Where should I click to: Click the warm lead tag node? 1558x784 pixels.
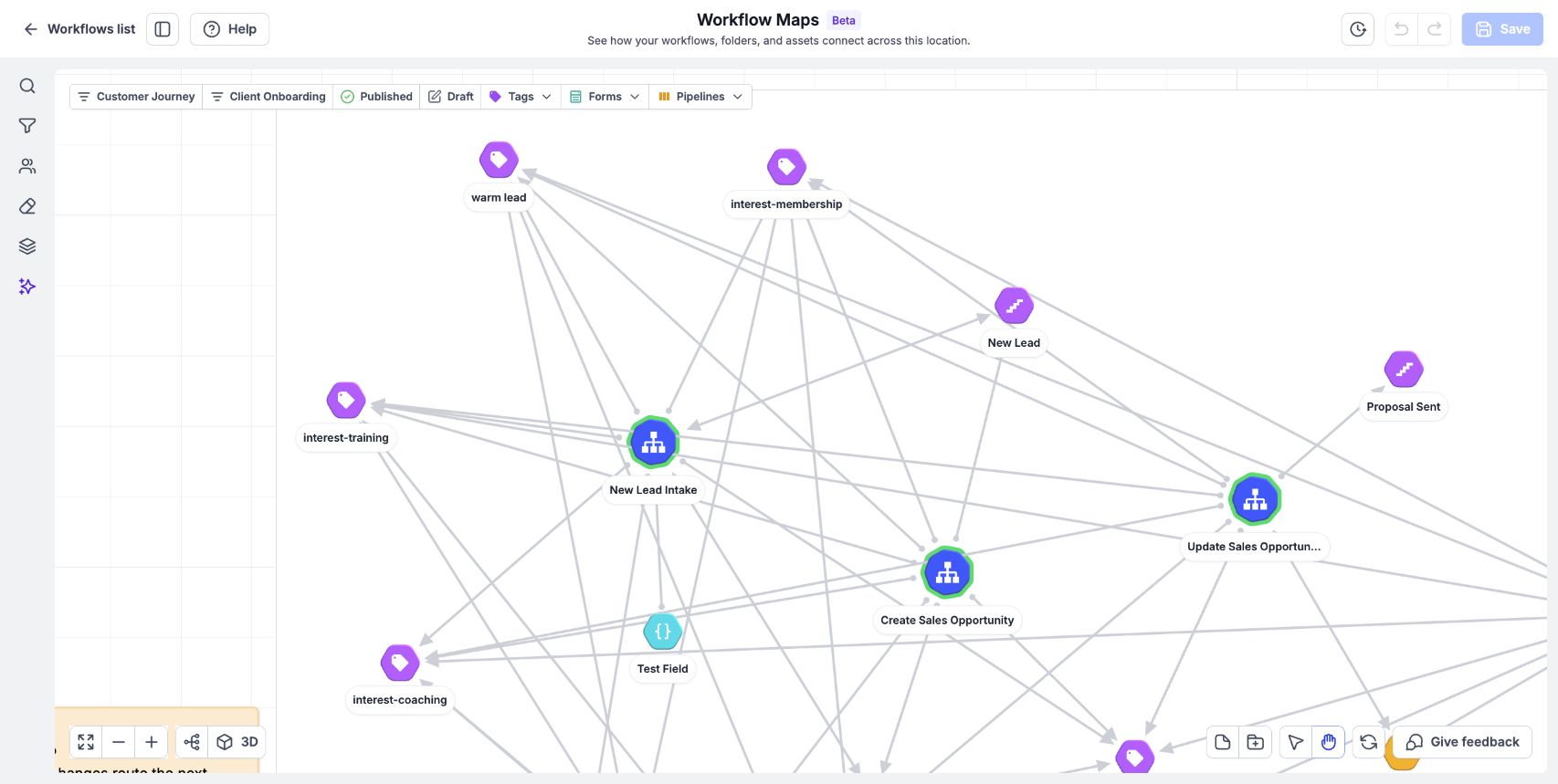coord(499,160)
